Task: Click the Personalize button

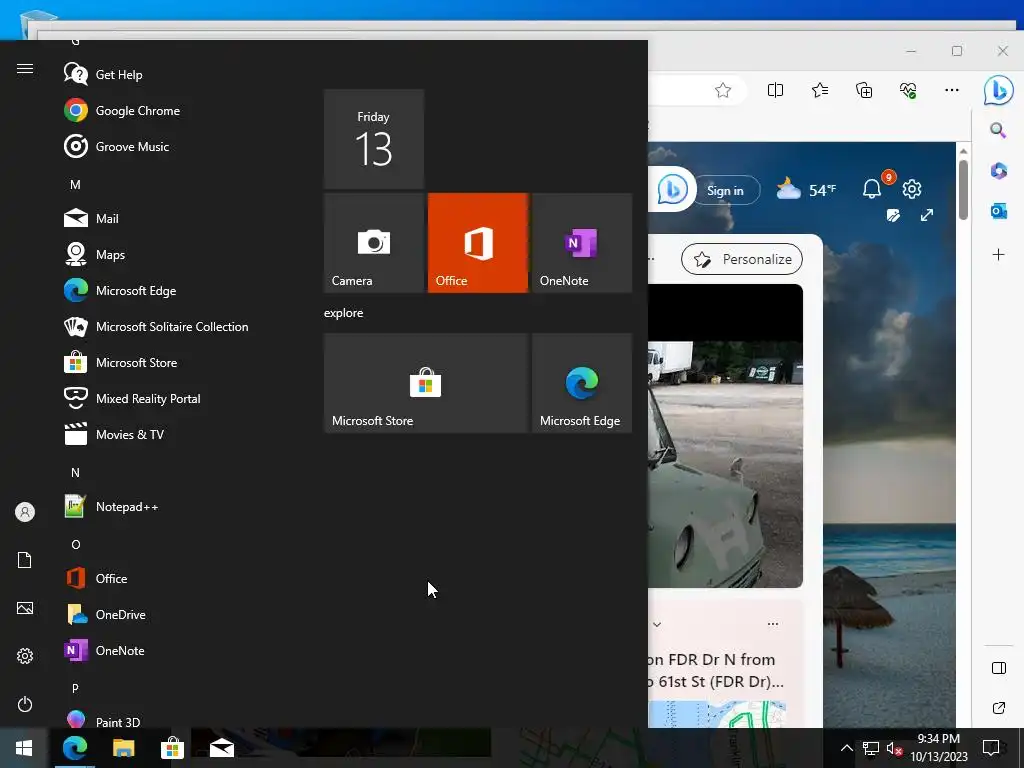Action: (x=742, y=259)
